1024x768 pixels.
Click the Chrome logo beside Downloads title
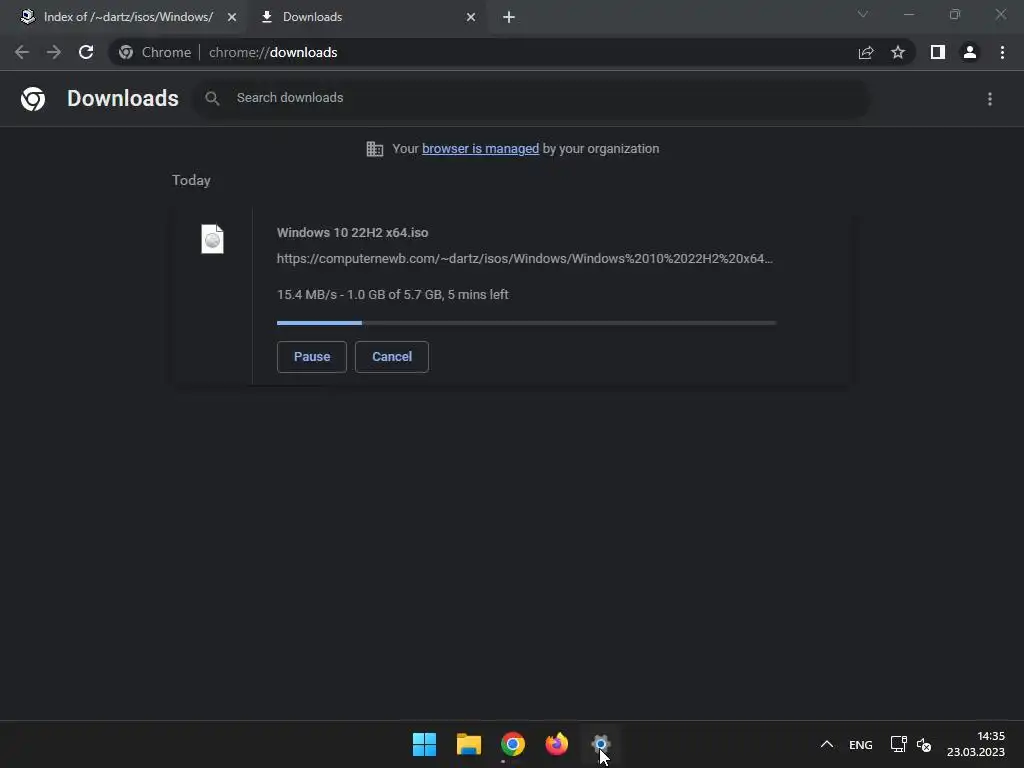coord(33,99)
